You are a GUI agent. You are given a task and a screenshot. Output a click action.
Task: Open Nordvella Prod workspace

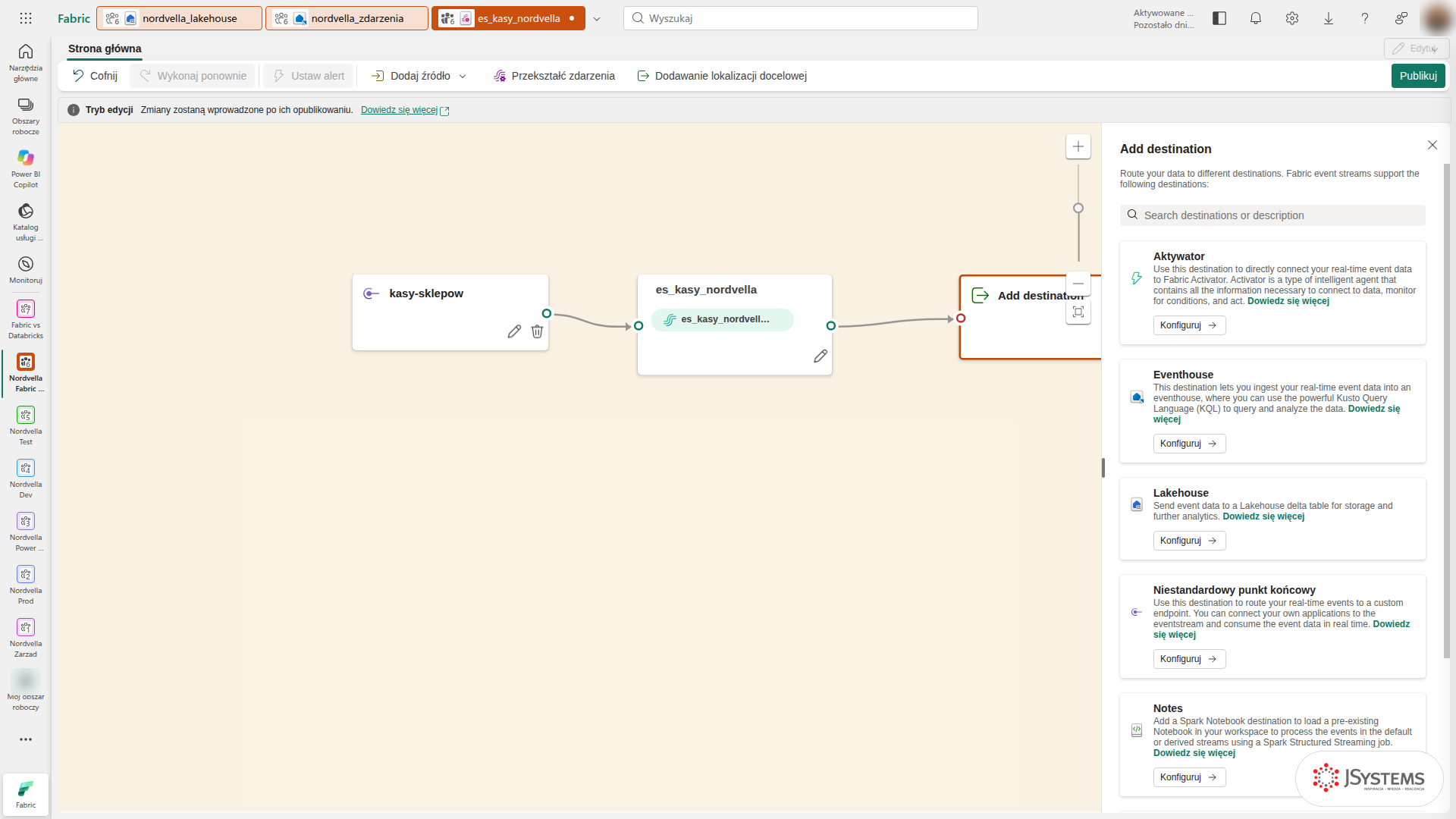coord(26,585)
